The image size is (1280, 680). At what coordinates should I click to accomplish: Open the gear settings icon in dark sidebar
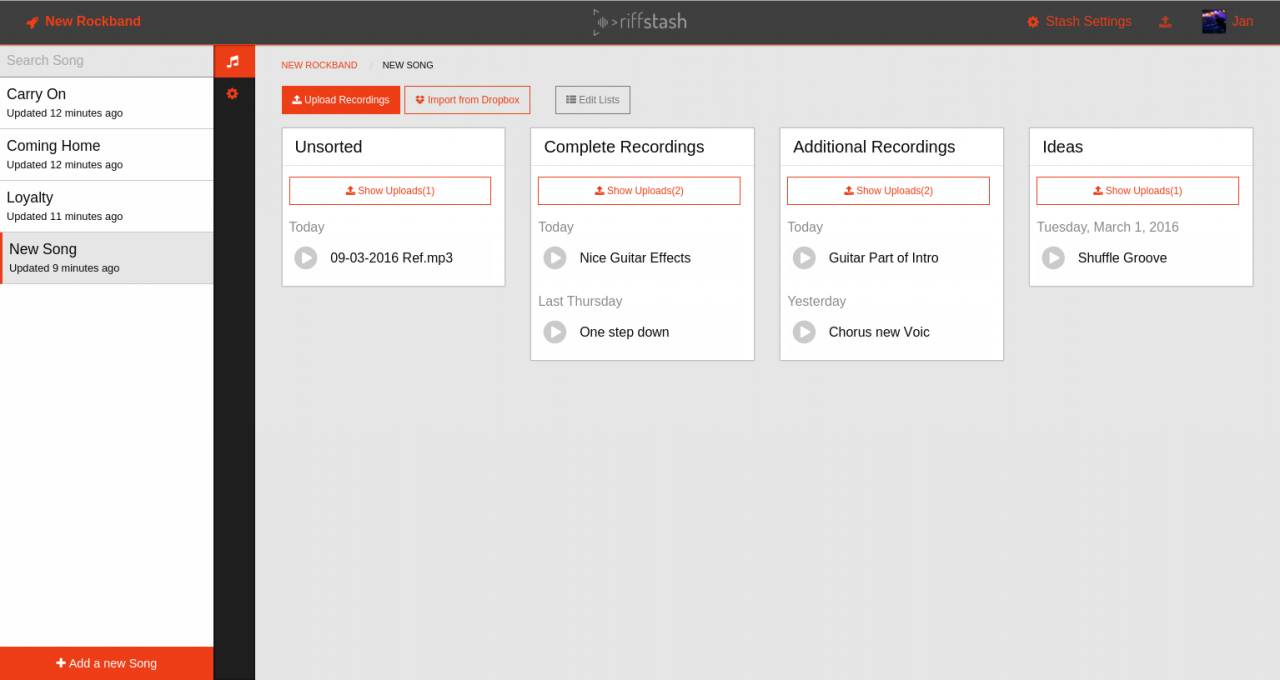point(232,93)
